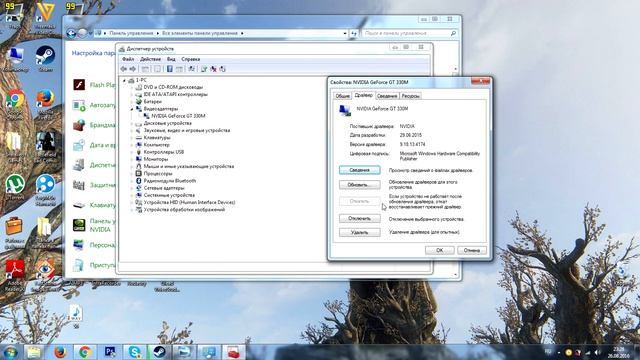Open Steam from the taskbar
Image resolution: width=640 pixels, height=360 pixels.
160,352
